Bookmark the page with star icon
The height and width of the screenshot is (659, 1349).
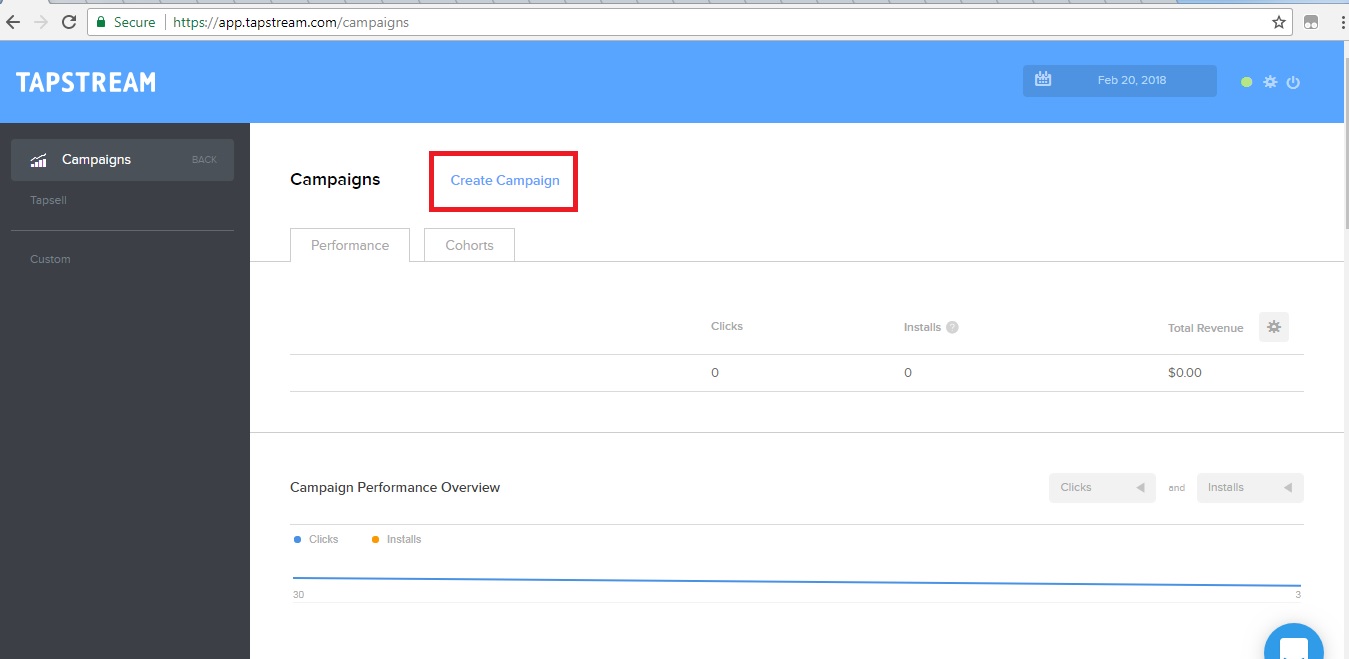pos(1279,22)
